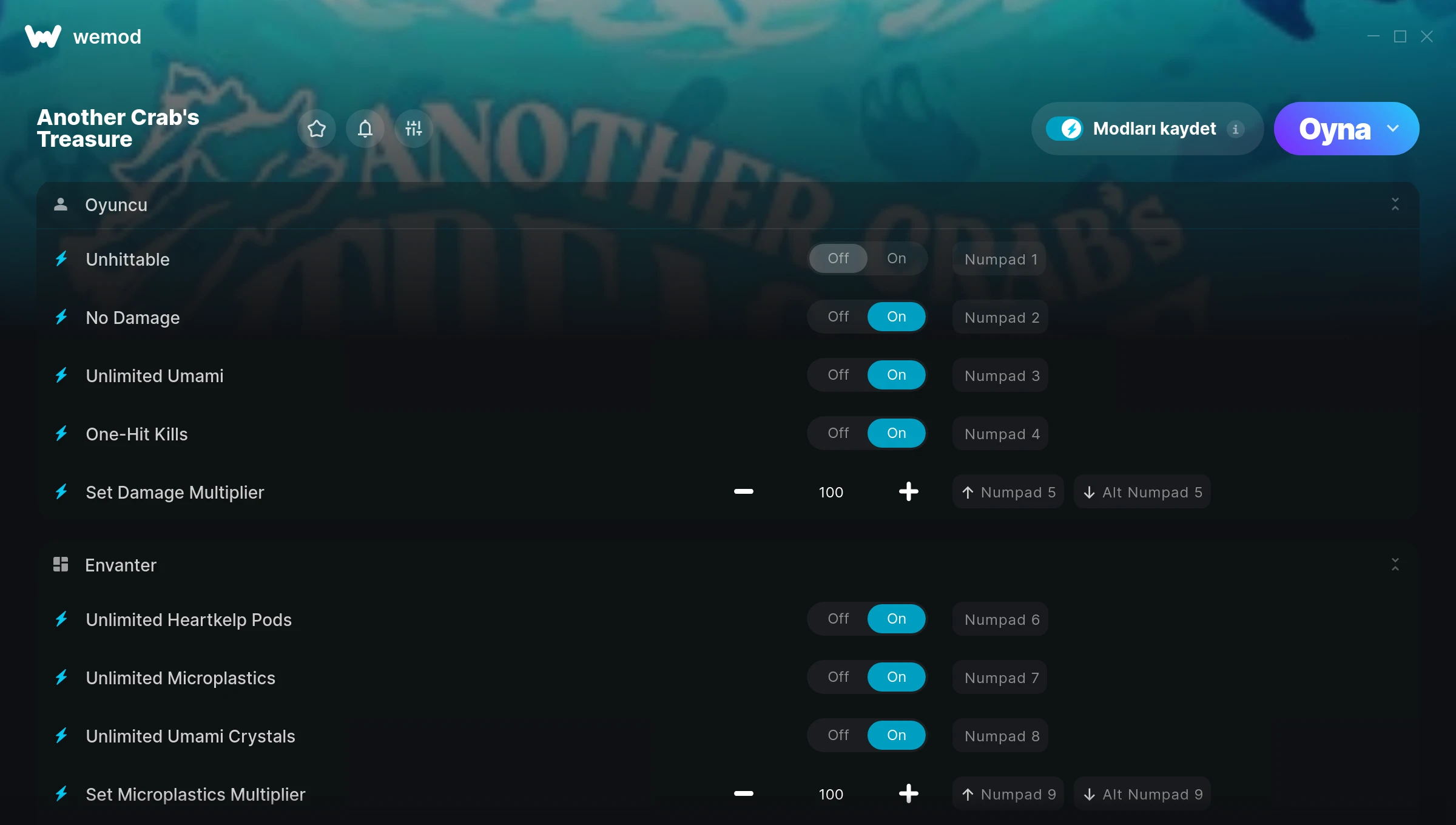Collapse the Oyuncu section
Screen dimensions: 1456x825
pos(1395,204)
